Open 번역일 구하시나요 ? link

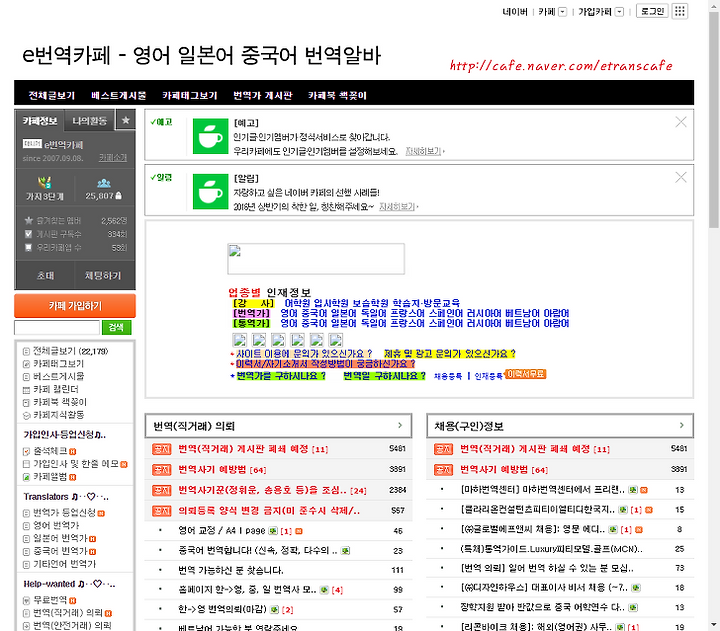[384, 376]
